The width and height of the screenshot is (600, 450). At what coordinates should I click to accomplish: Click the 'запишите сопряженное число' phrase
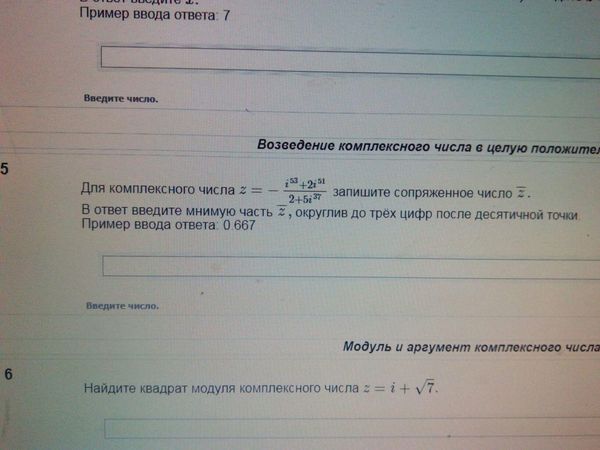tap(425, 192)
